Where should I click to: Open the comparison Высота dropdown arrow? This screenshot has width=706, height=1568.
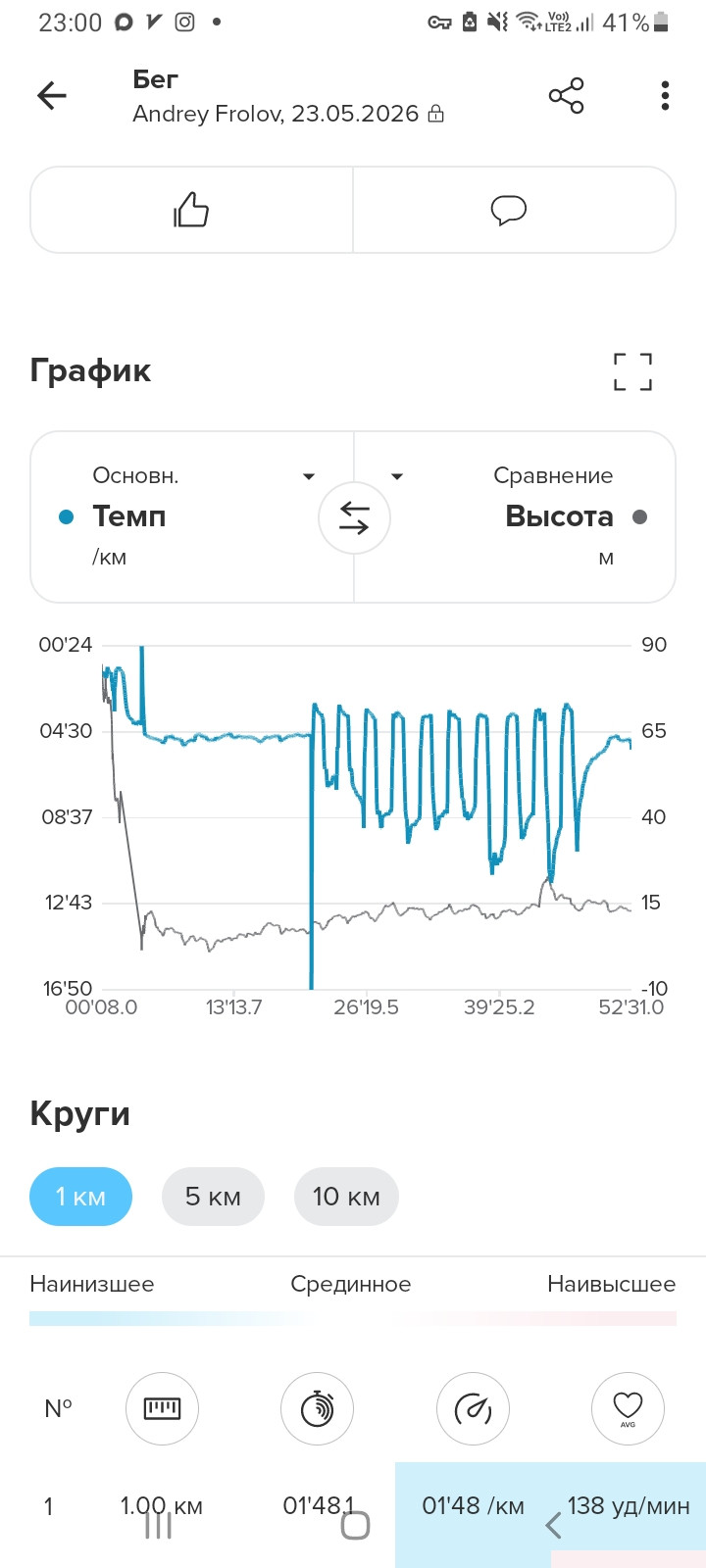397,477
